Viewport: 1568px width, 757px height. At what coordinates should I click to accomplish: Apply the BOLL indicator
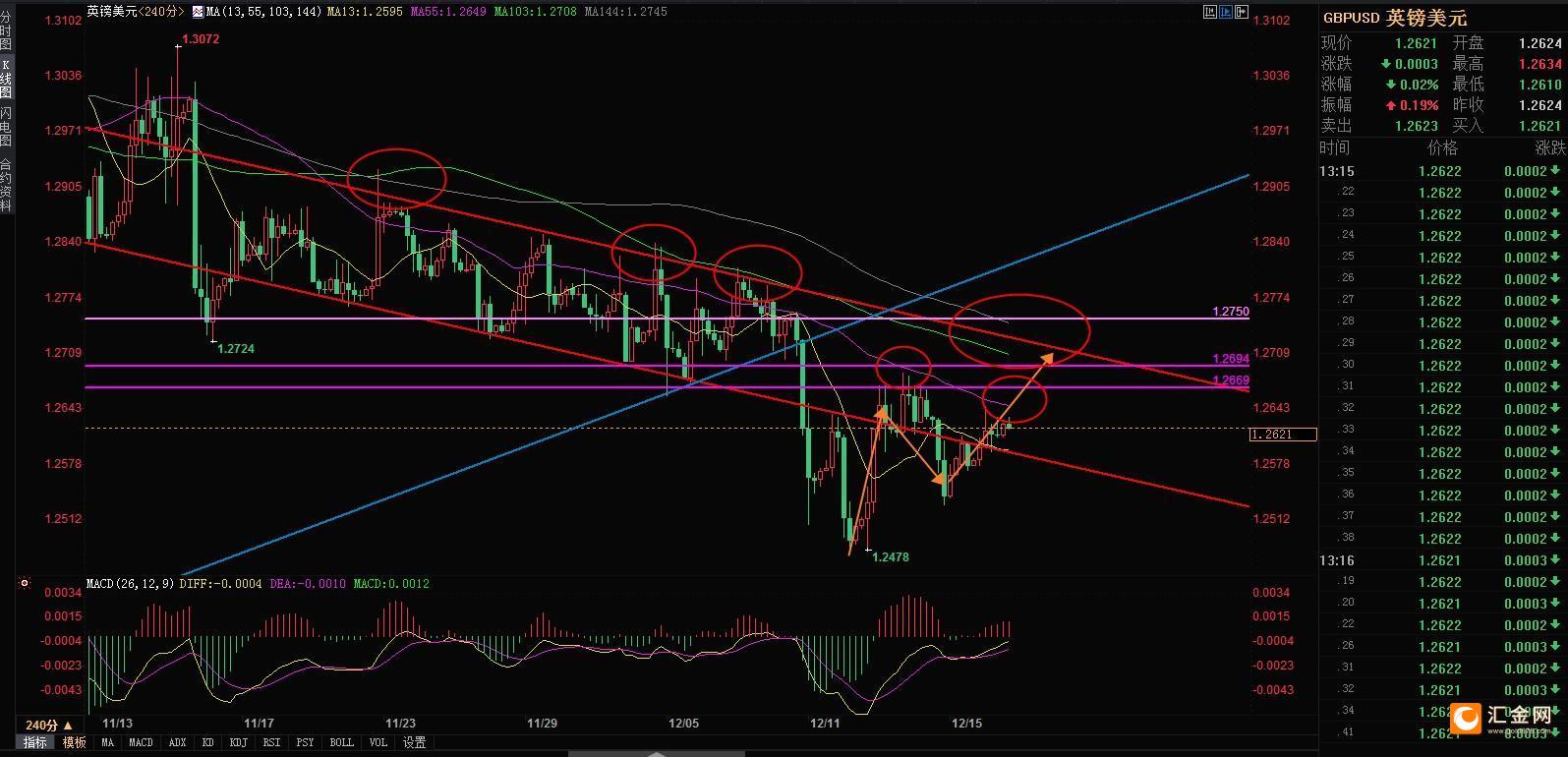click(x=341, y=743)
